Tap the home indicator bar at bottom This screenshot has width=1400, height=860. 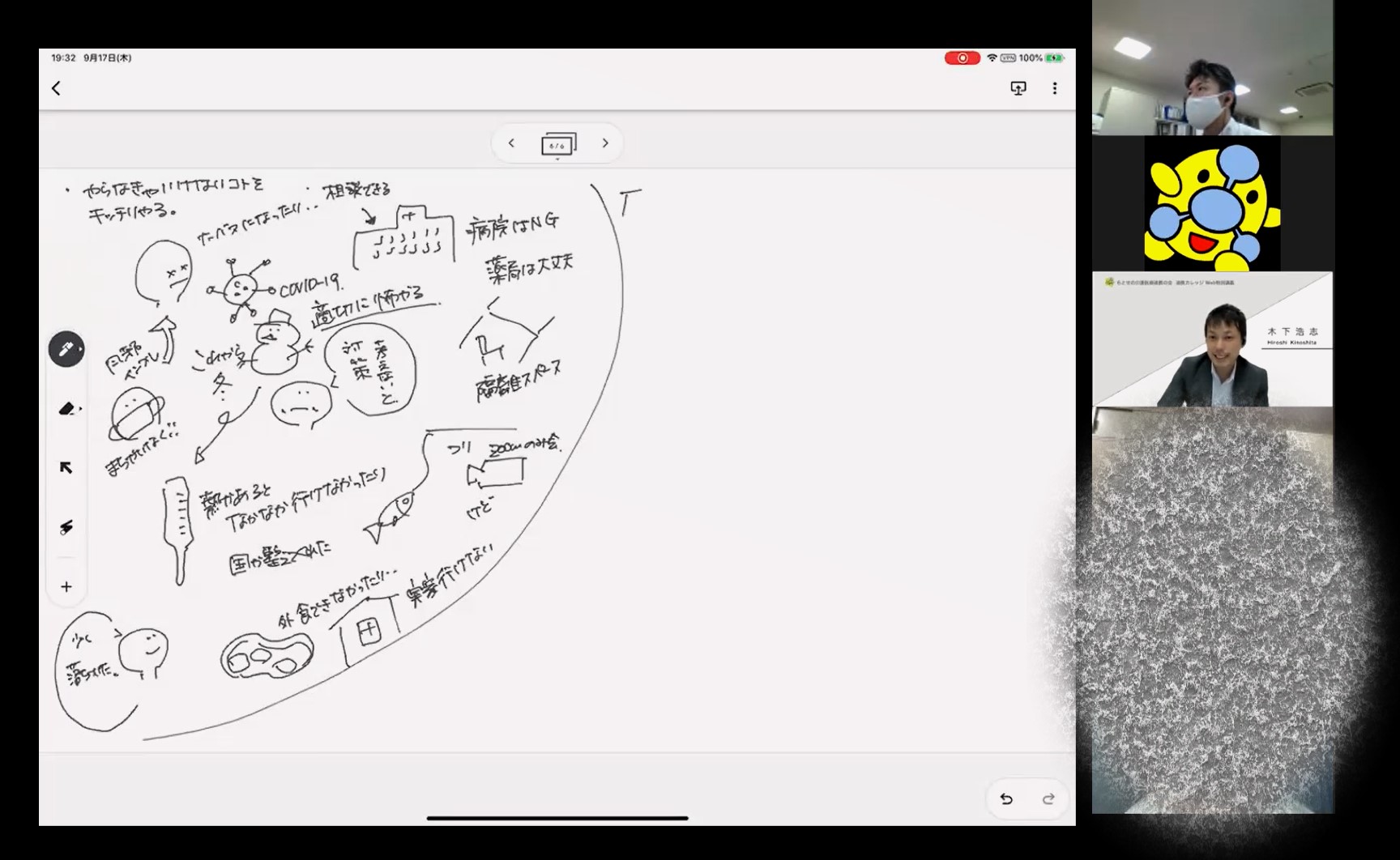click(x=557, y=818)
